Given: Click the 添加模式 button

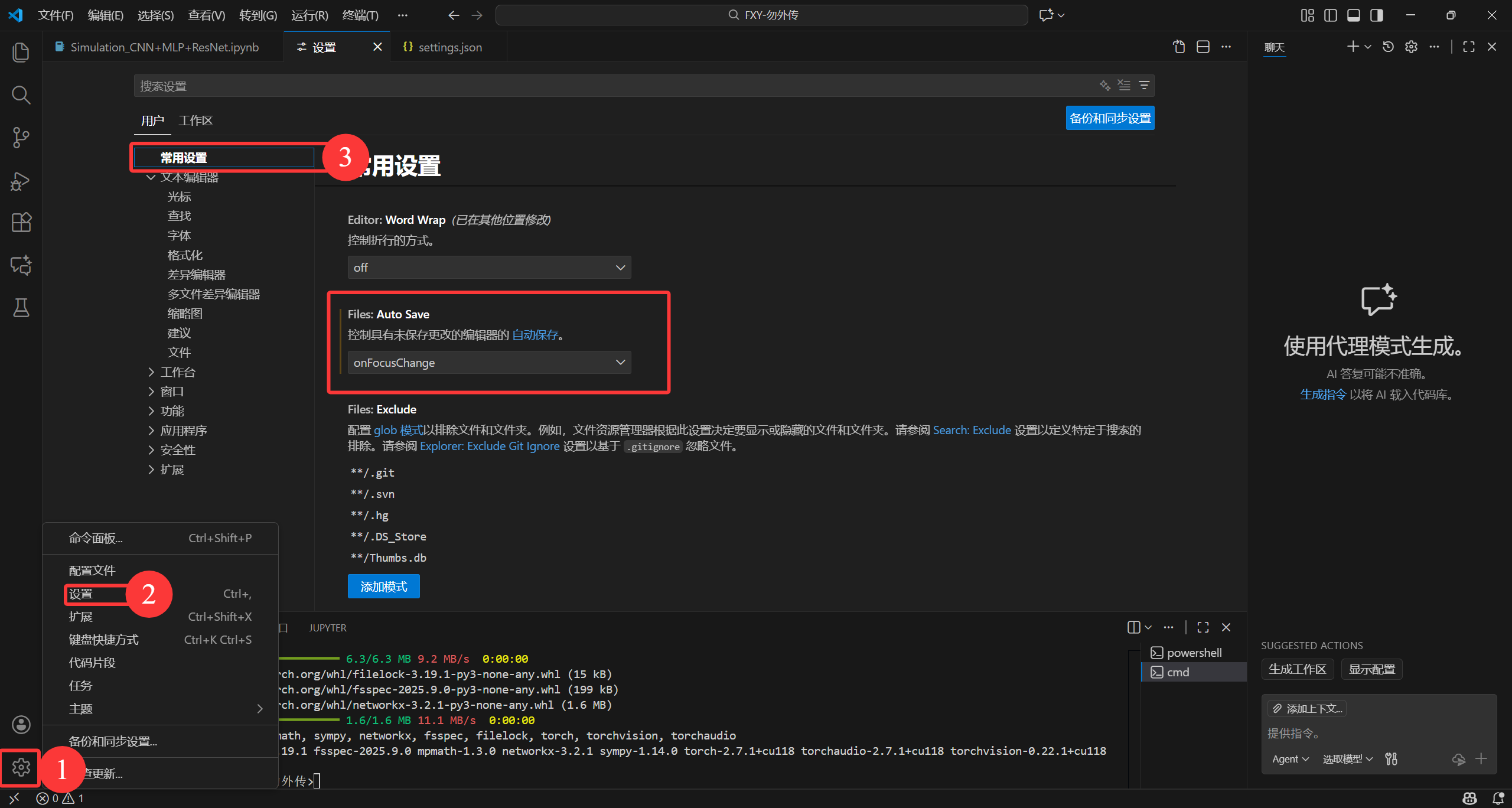Looking at the screenshot, I should (x=383, y=587).
